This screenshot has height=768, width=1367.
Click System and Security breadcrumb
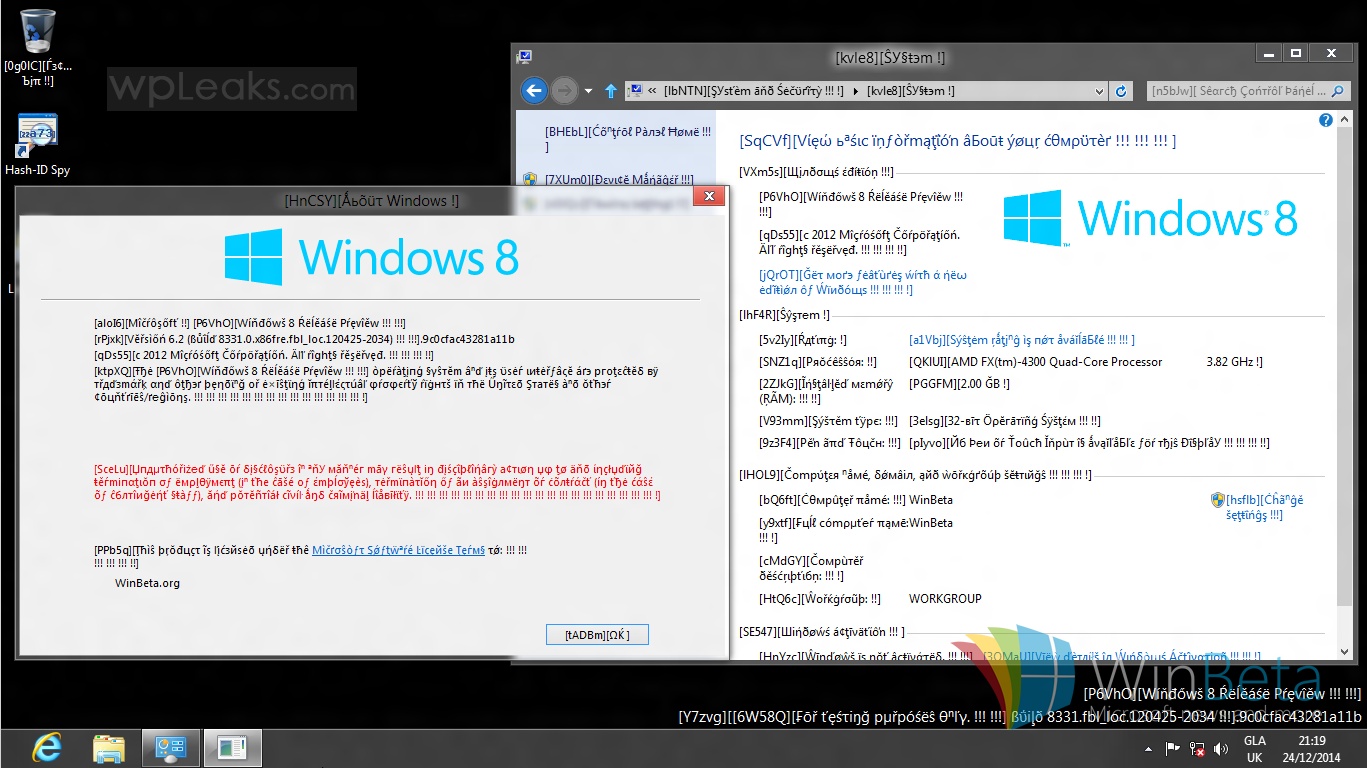tap(754, 91)
